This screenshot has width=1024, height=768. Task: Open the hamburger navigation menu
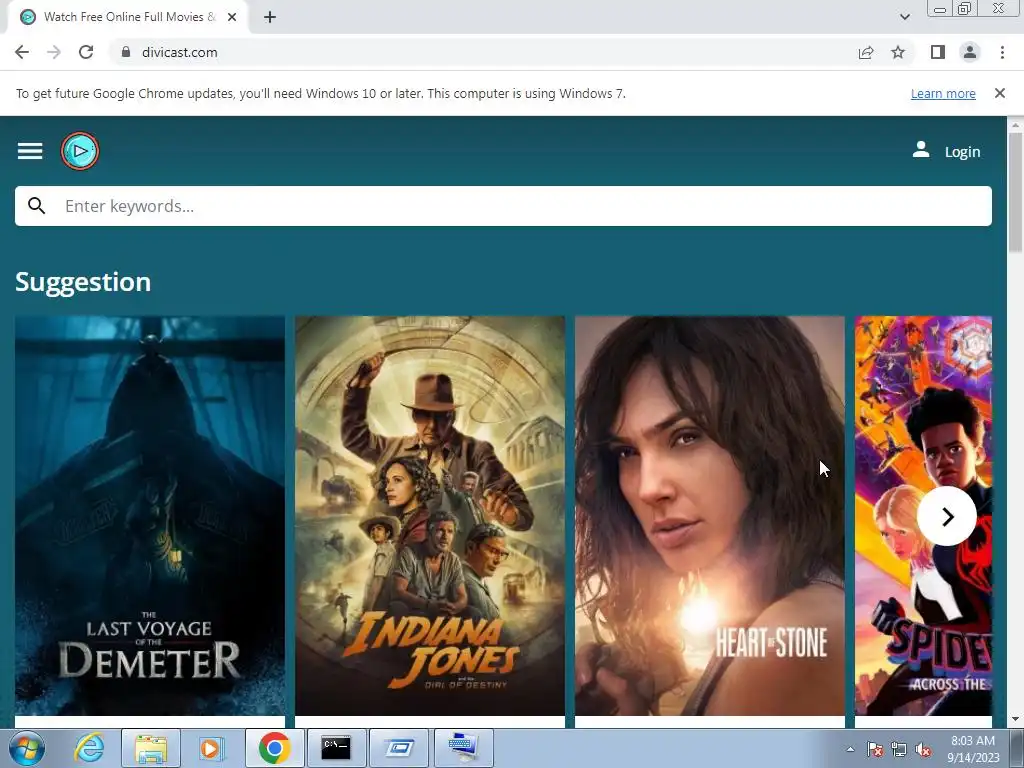pyautogui.click(x=30, y=151)
